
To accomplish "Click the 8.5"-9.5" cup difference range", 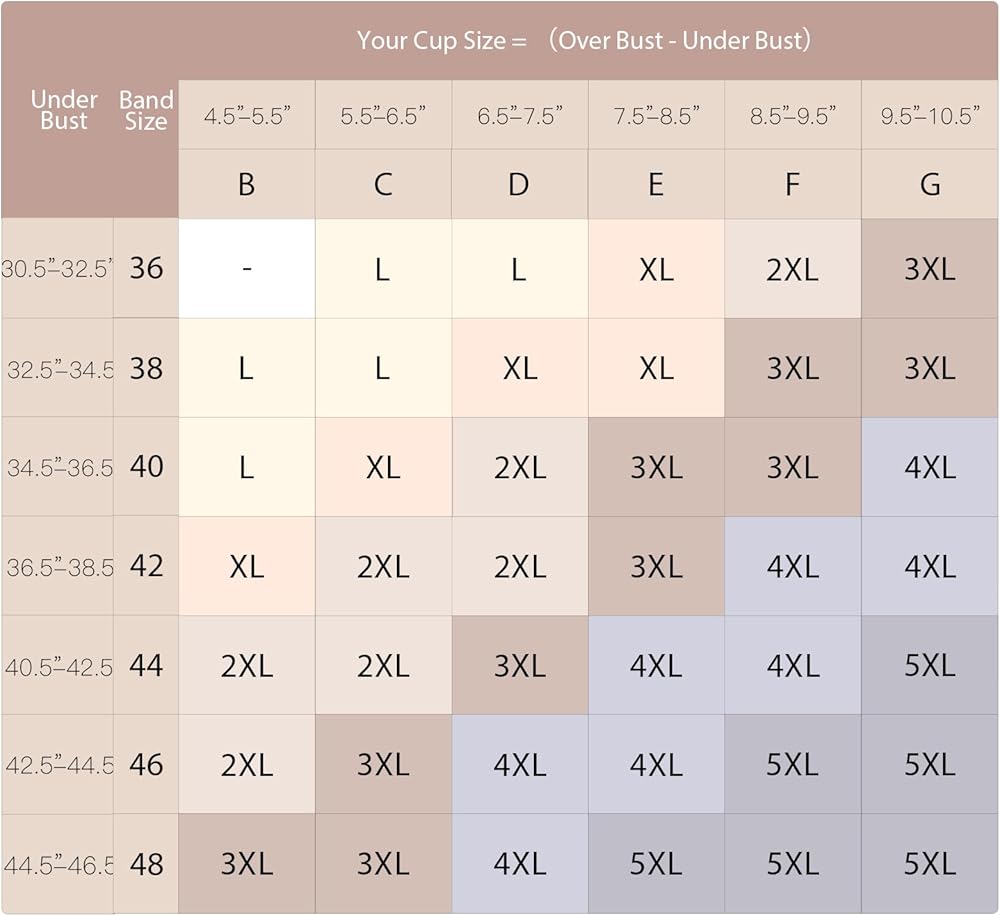I will point(792,116).
